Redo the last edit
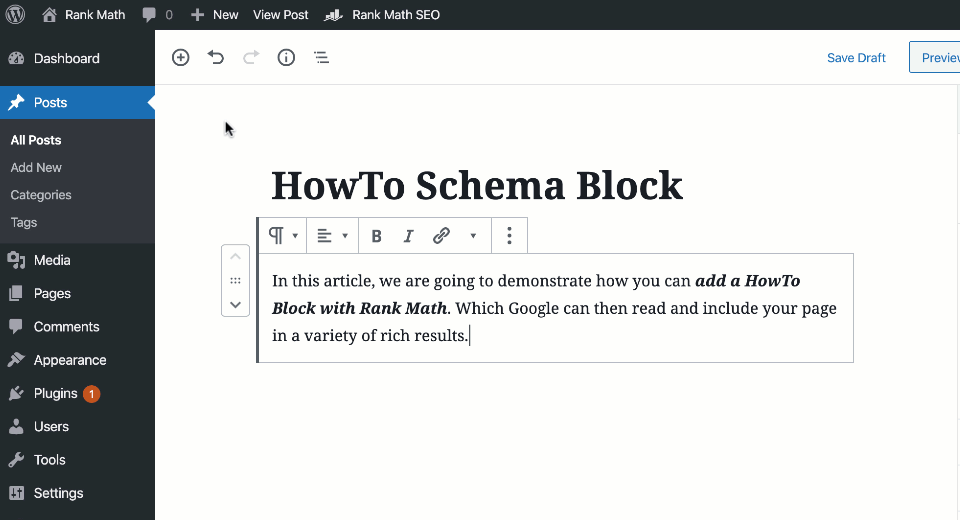This screenshot has width=960, height=520. [x=251, y=58]
